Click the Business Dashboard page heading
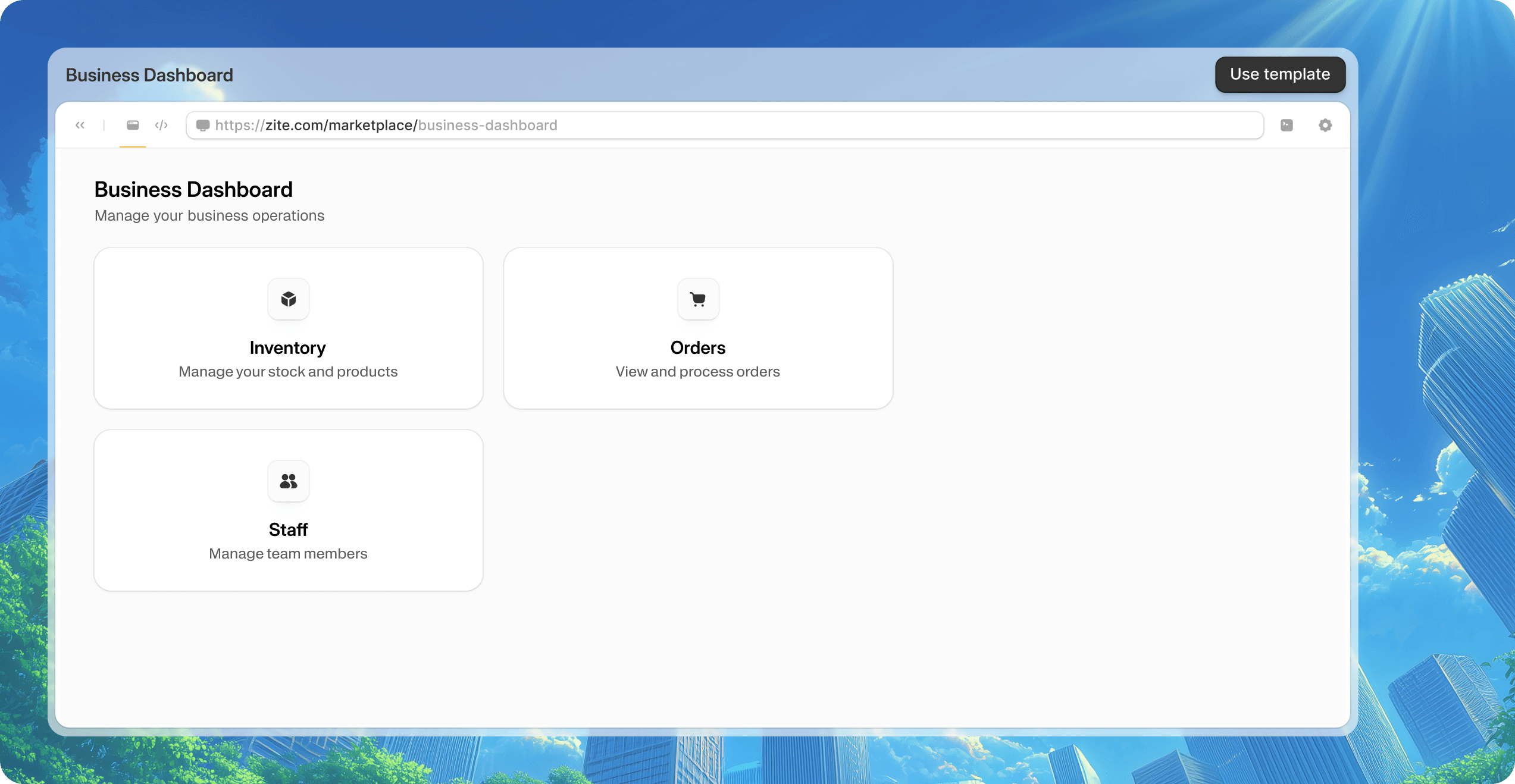Screen dimensions: 1515x784 [x=193, y=189]
